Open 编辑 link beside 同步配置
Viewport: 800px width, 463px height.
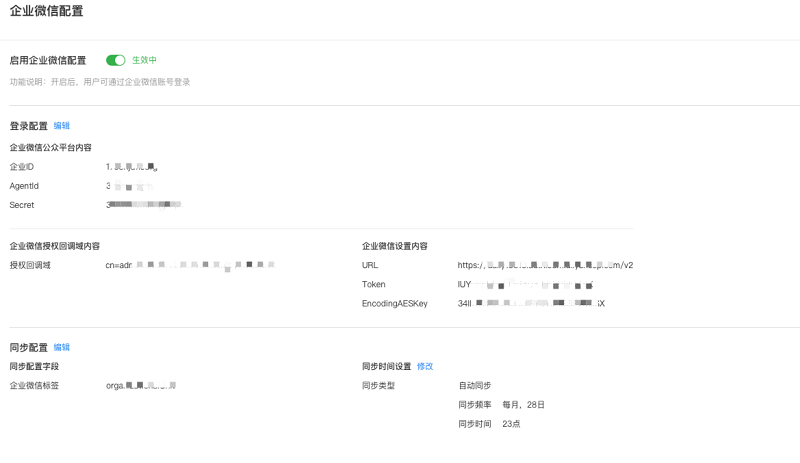click(62, 347)
